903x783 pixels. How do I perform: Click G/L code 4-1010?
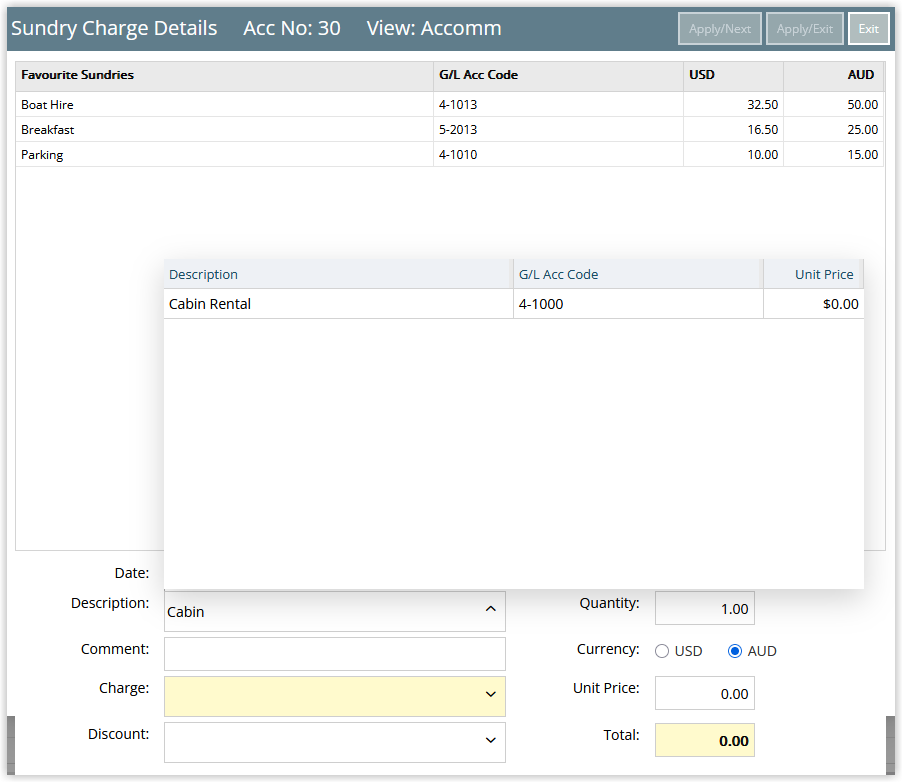(458, 154)
